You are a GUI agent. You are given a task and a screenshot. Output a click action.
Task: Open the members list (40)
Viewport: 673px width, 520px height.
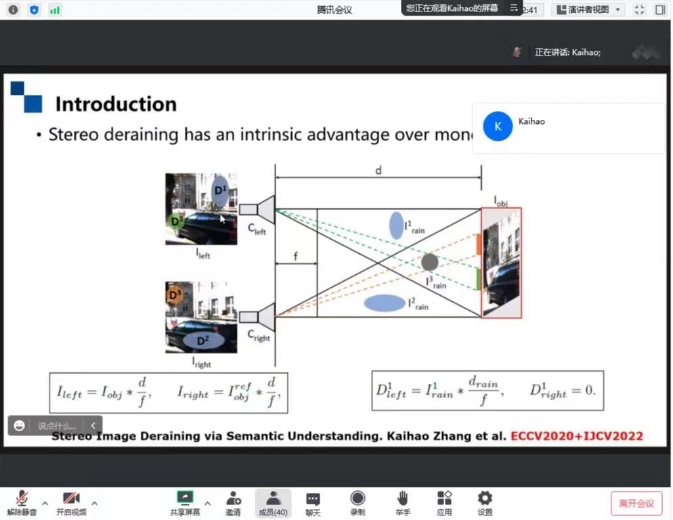point(272,498)
